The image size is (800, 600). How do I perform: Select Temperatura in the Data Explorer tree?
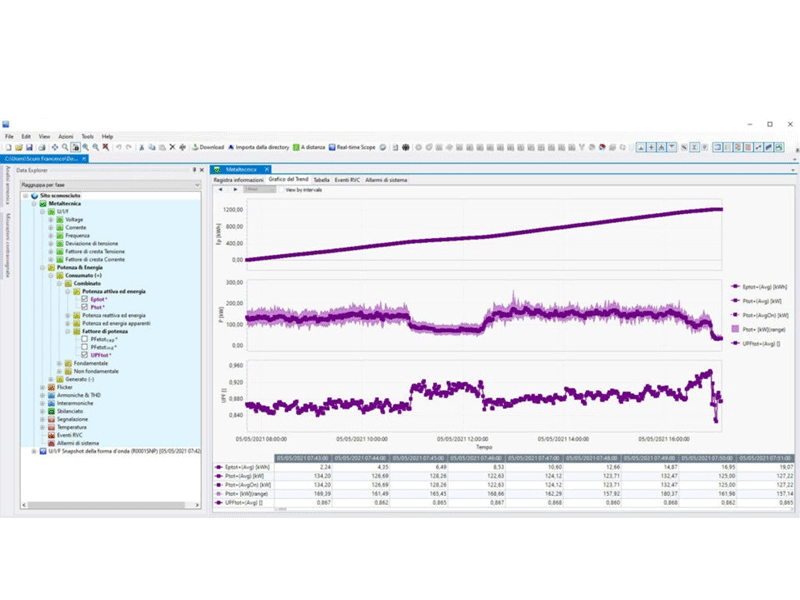(71, 427)
